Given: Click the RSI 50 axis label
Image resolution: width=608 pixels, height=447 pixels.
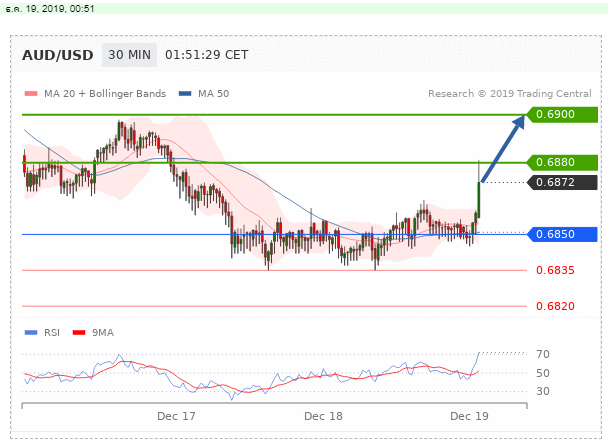Looking at the screenshot, I should [x=543, y=373].
